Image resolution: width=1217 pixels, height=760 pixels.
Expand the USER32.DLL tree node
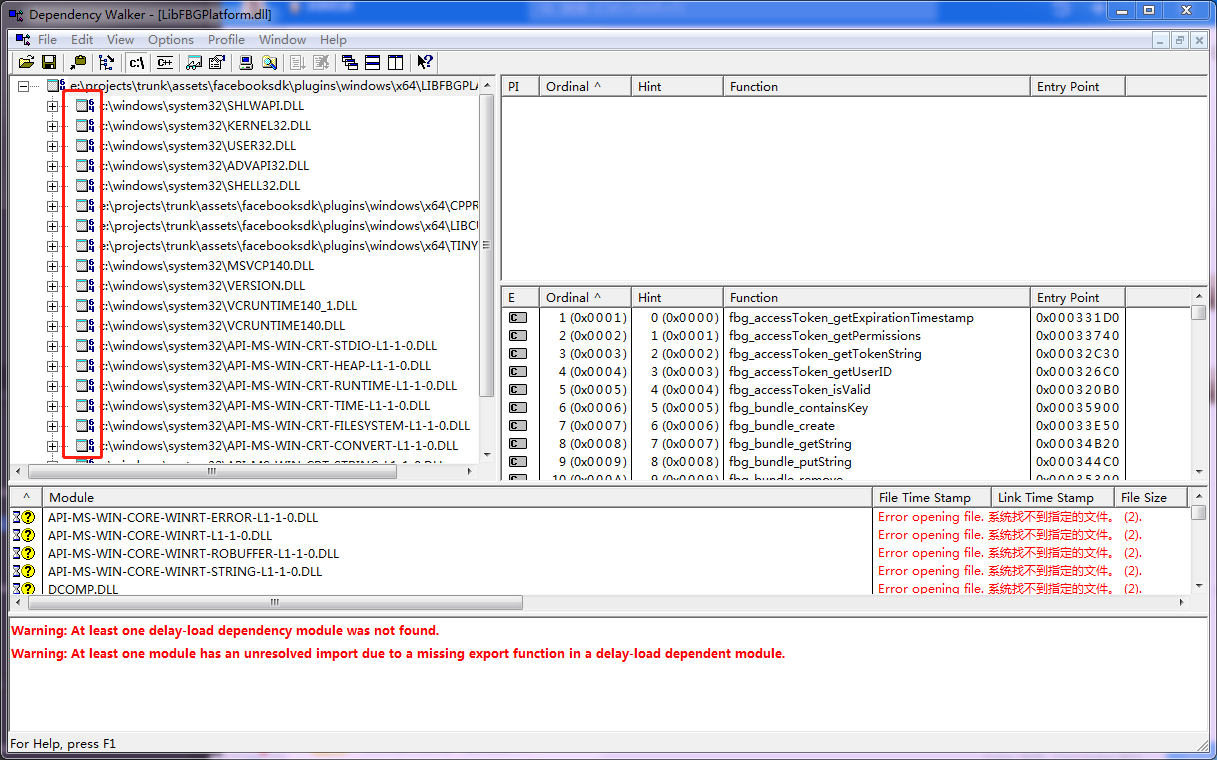pyautogui.click(x=52, y=146)
